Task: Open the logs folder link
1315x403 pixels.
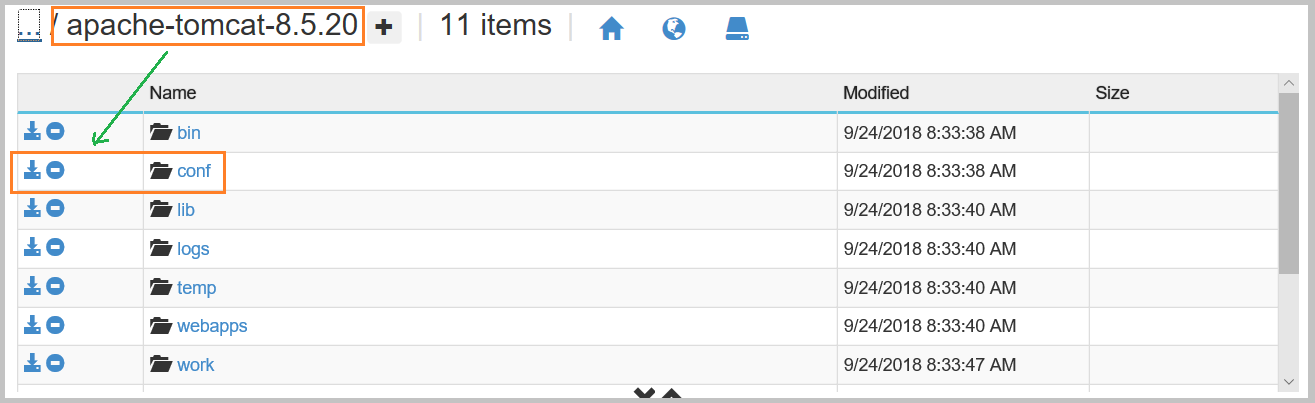Action: click(193, 249)
